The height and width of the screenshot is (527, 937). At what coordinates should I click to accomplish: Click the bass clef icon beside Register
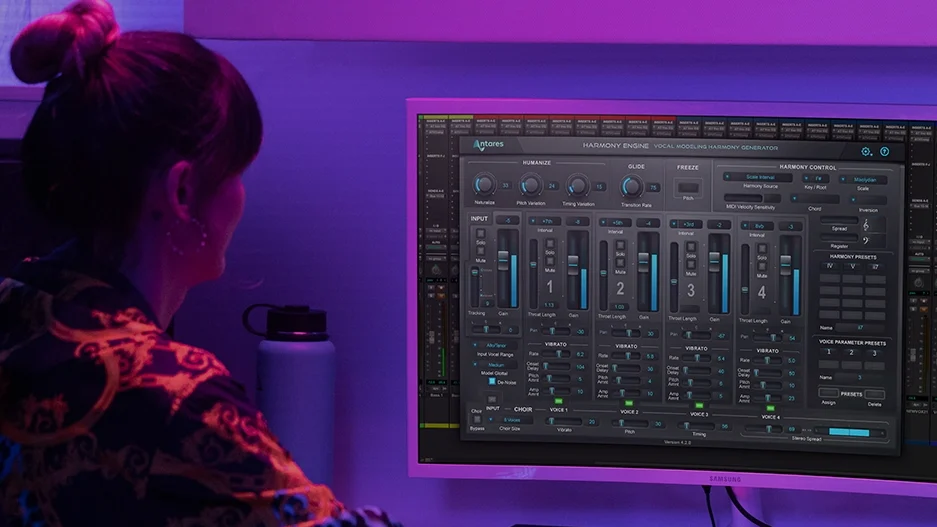tap(866, 242)
